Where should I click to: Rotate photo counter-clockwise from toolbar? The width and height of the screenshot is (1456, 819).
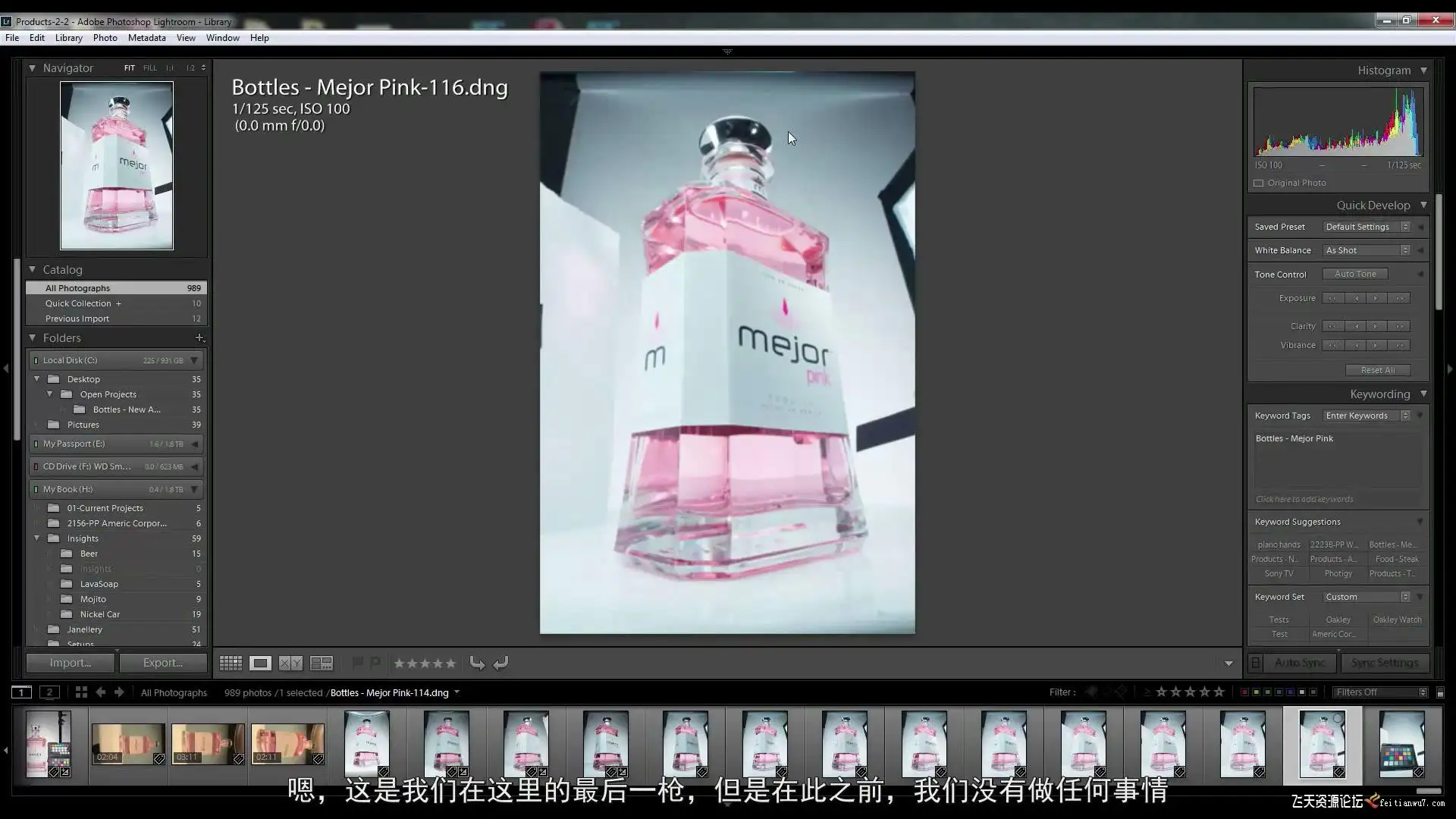click(x=477, y=664)
